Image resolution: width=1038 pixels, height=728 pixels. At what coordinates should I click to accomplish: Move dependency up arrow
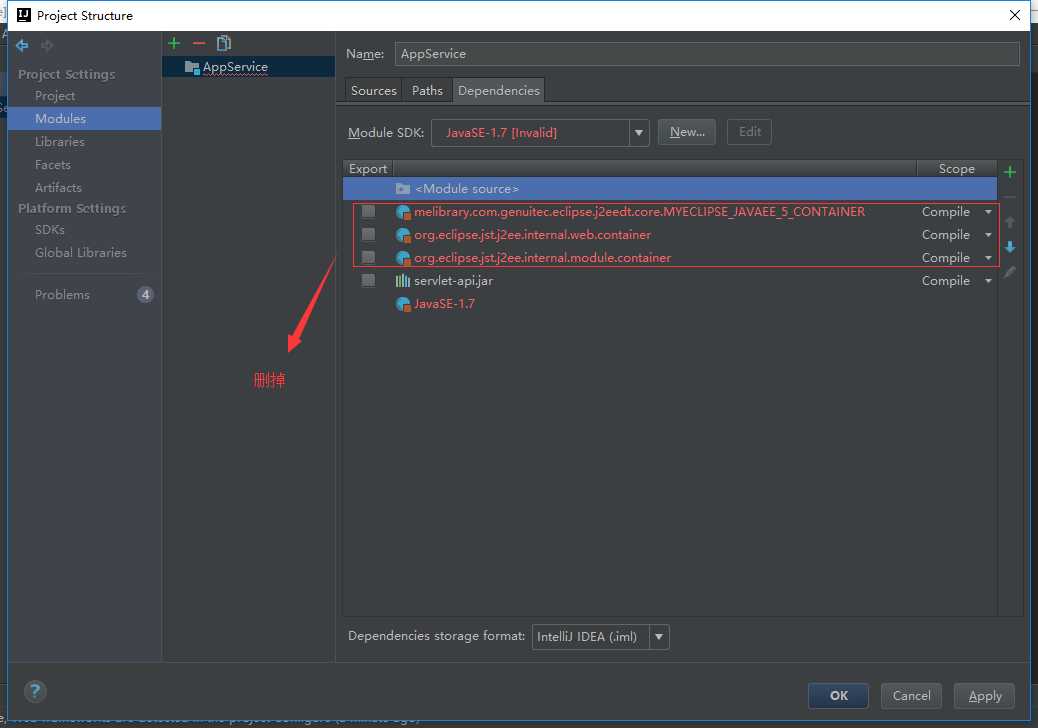click(x=1010, y=222)
